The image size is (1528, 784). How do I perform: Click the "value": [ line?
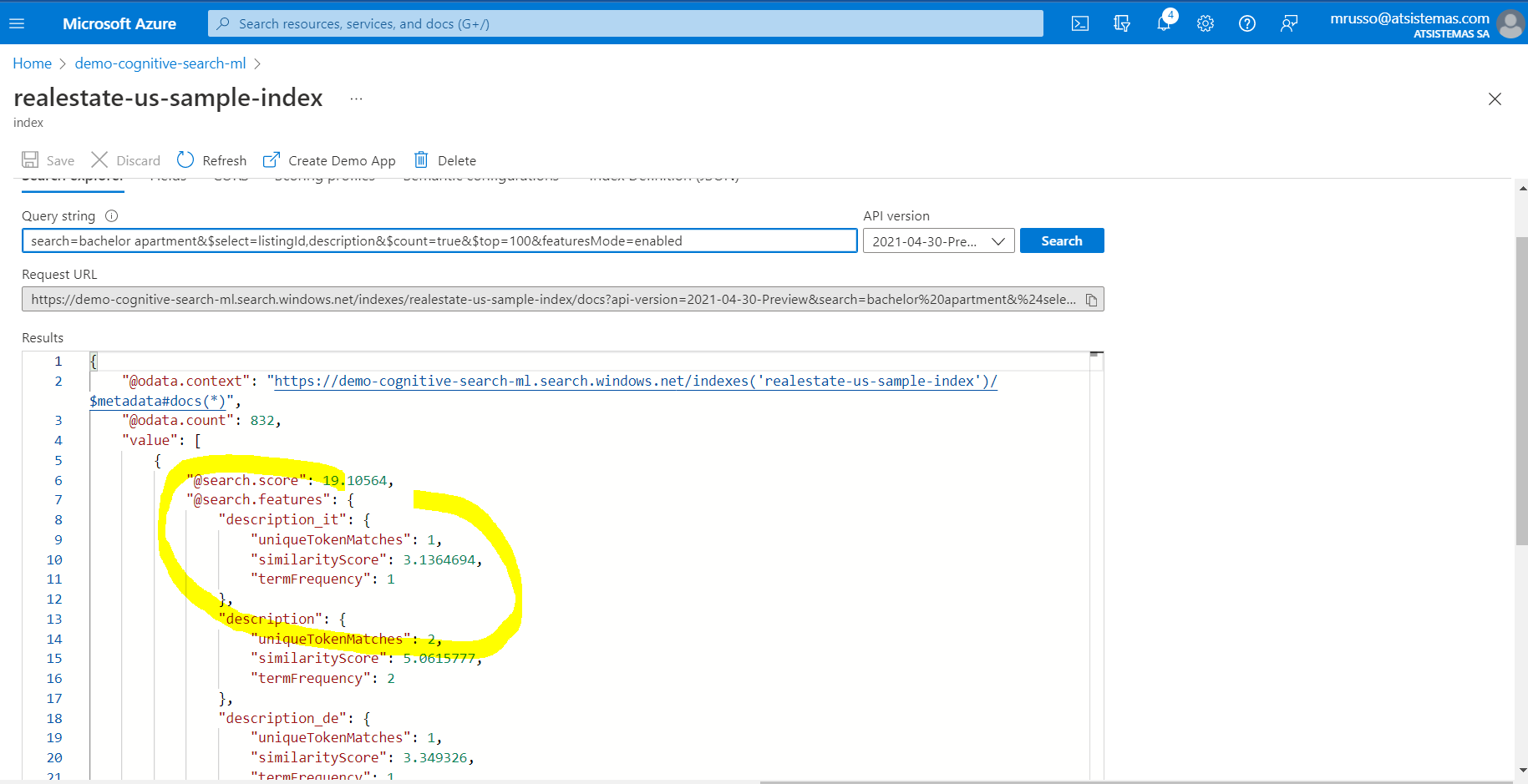161,441
